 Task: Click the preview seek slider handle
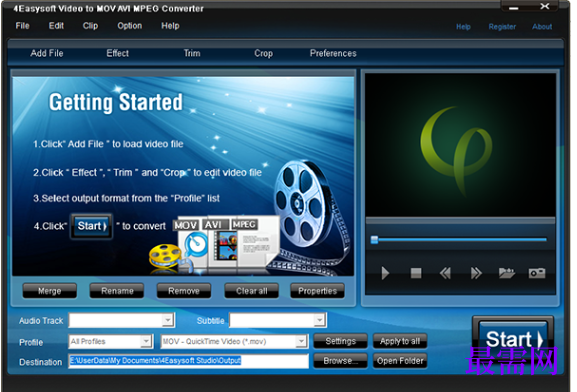pyautogui.click(x=374, y=240)
